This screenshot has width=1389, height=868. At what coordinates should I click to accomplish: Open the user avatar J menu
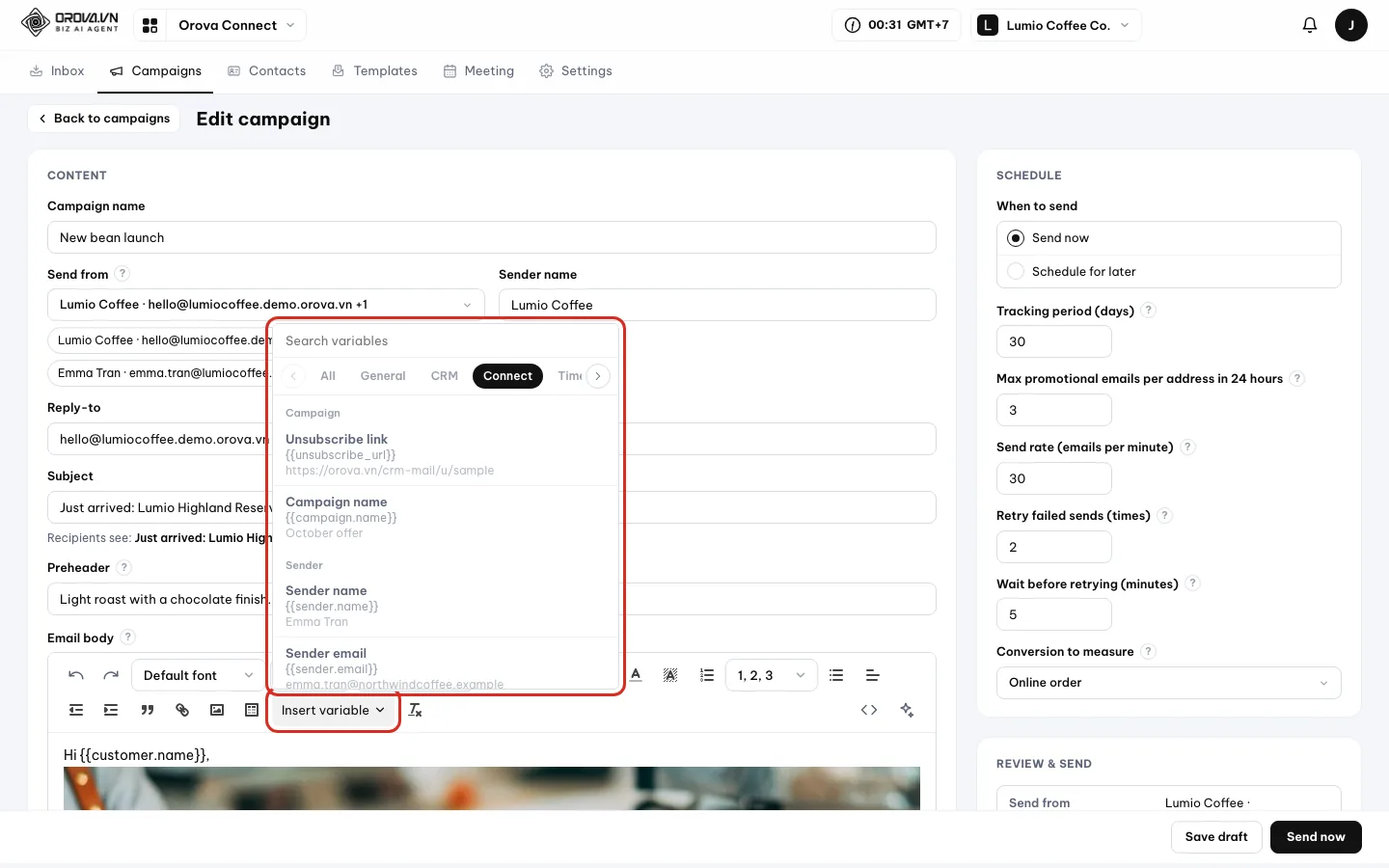click(1351, 25)
